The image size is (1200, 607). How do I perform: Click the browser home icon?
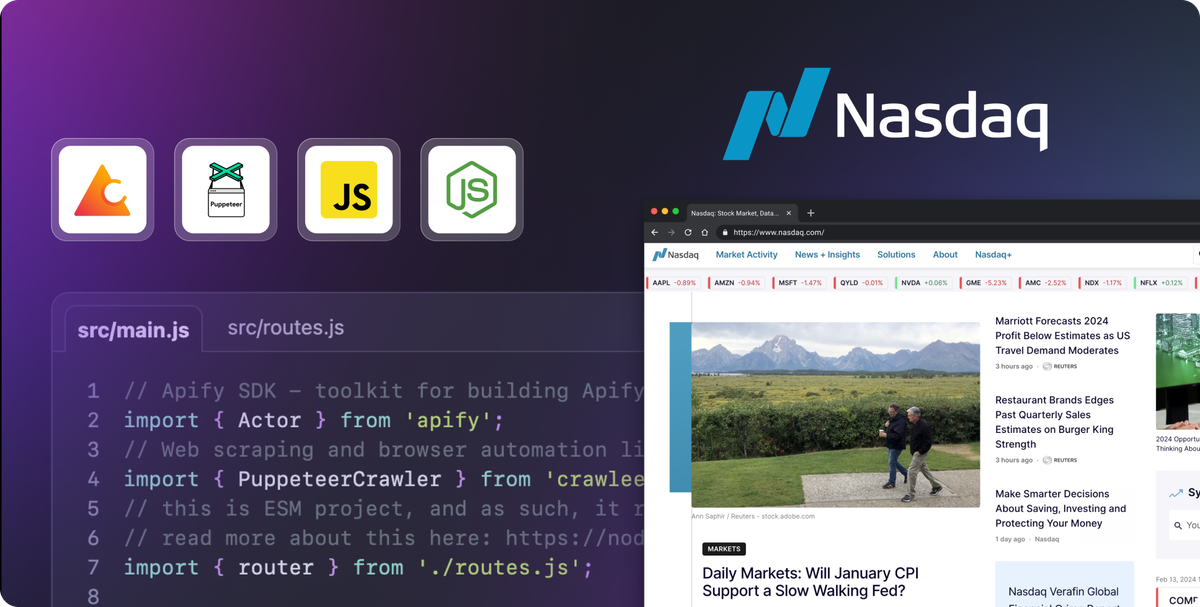click(703, 232)
